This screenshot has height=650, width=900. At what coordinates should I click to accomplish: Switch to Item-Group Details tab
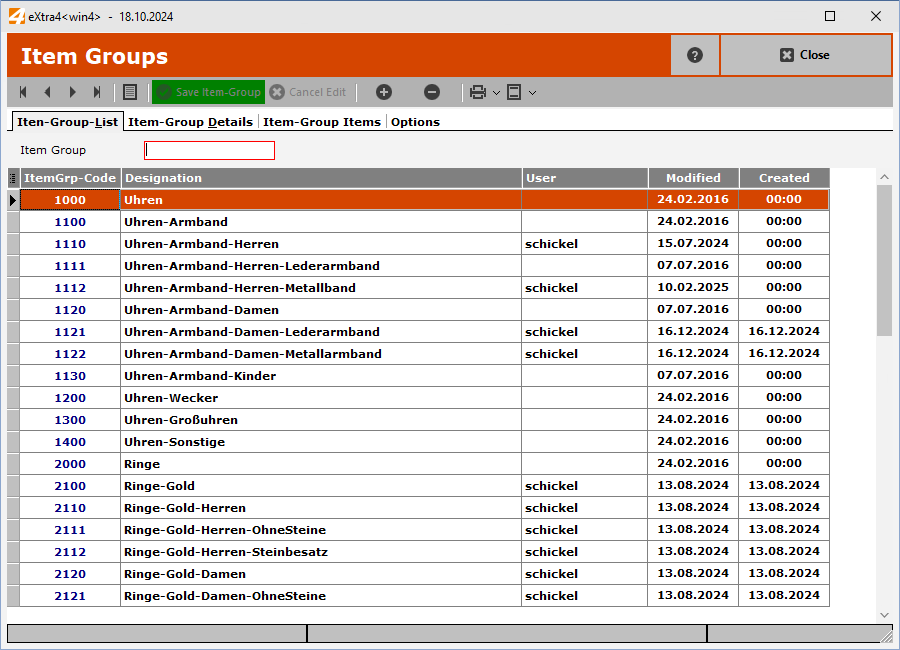(190, 122)
